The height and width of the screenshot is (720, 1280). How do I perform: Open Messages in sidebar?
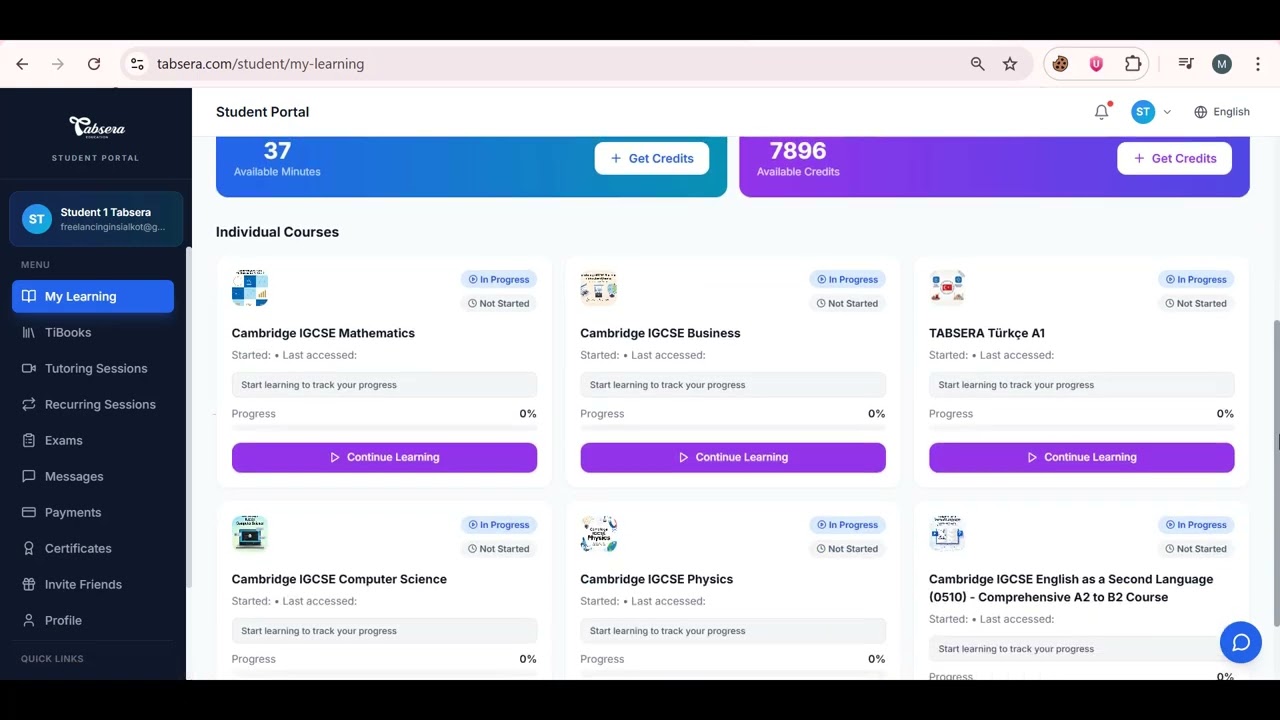(x=93, y=476)
